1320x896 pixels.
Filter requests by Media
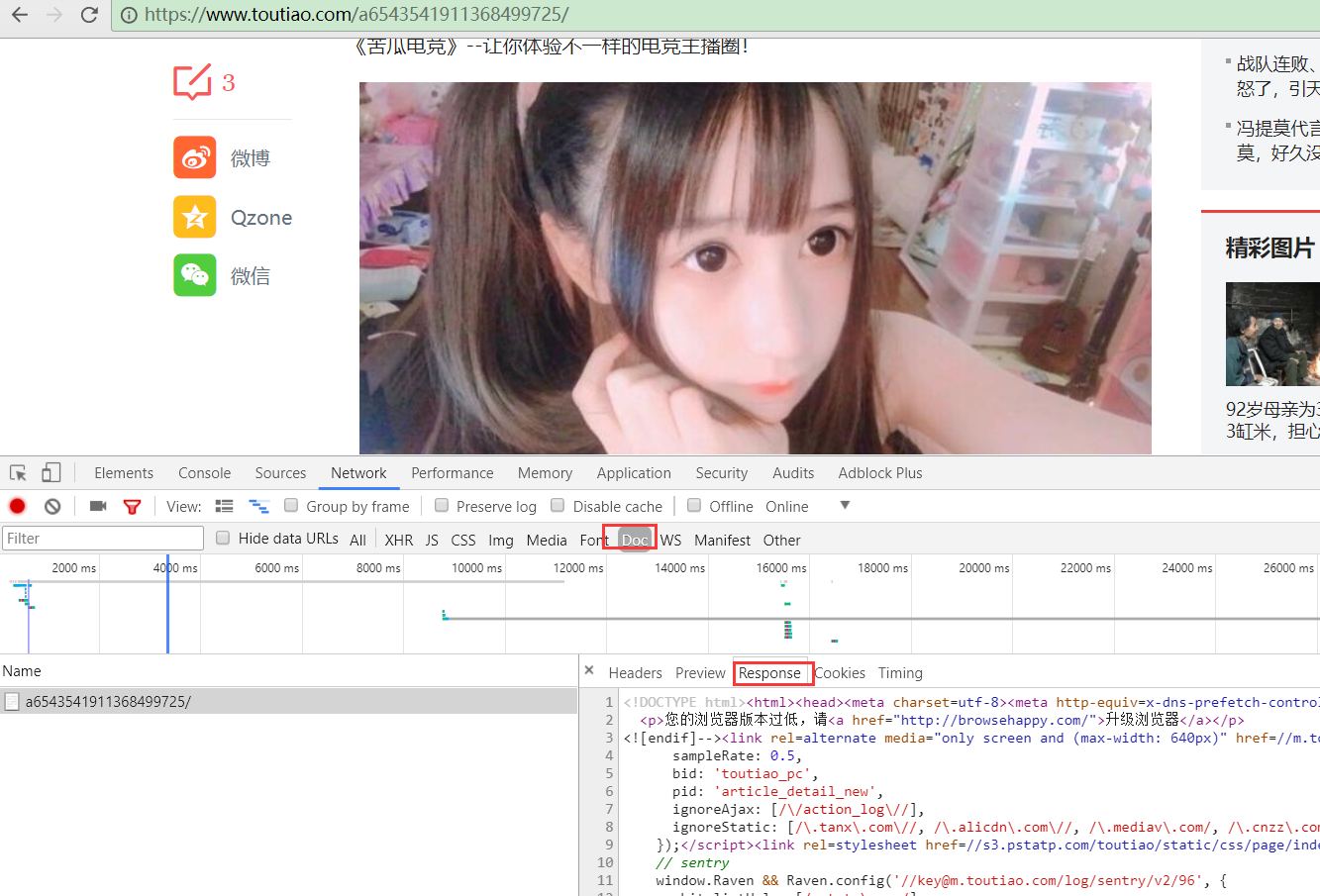[547, 540]
